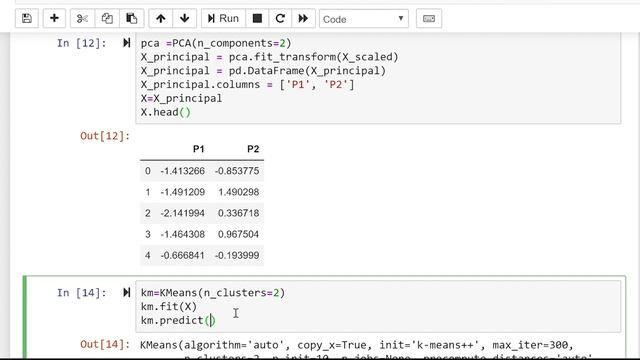Click table cell -0.853775

[x=237, y=171]
